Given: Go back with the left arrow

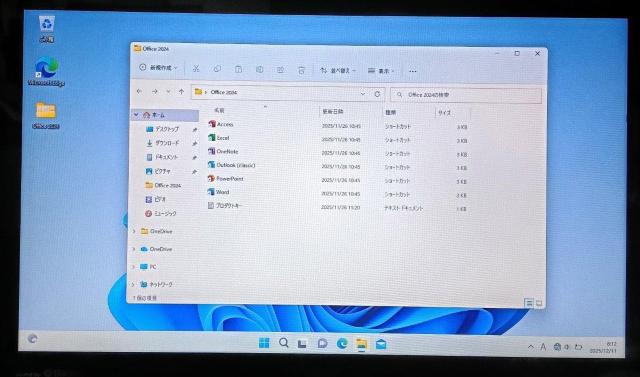Looking at the screenshot, I should pos(139,91).
